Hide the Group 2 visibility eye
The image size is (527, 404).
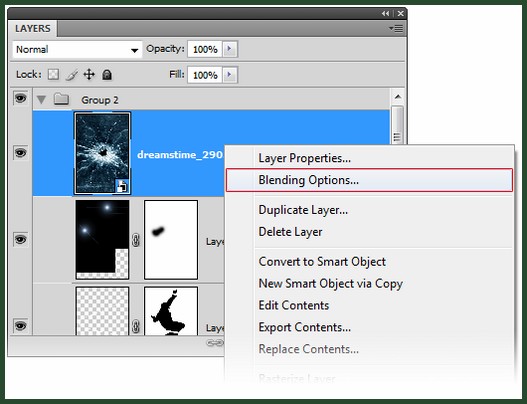click(x=21, y=98)
